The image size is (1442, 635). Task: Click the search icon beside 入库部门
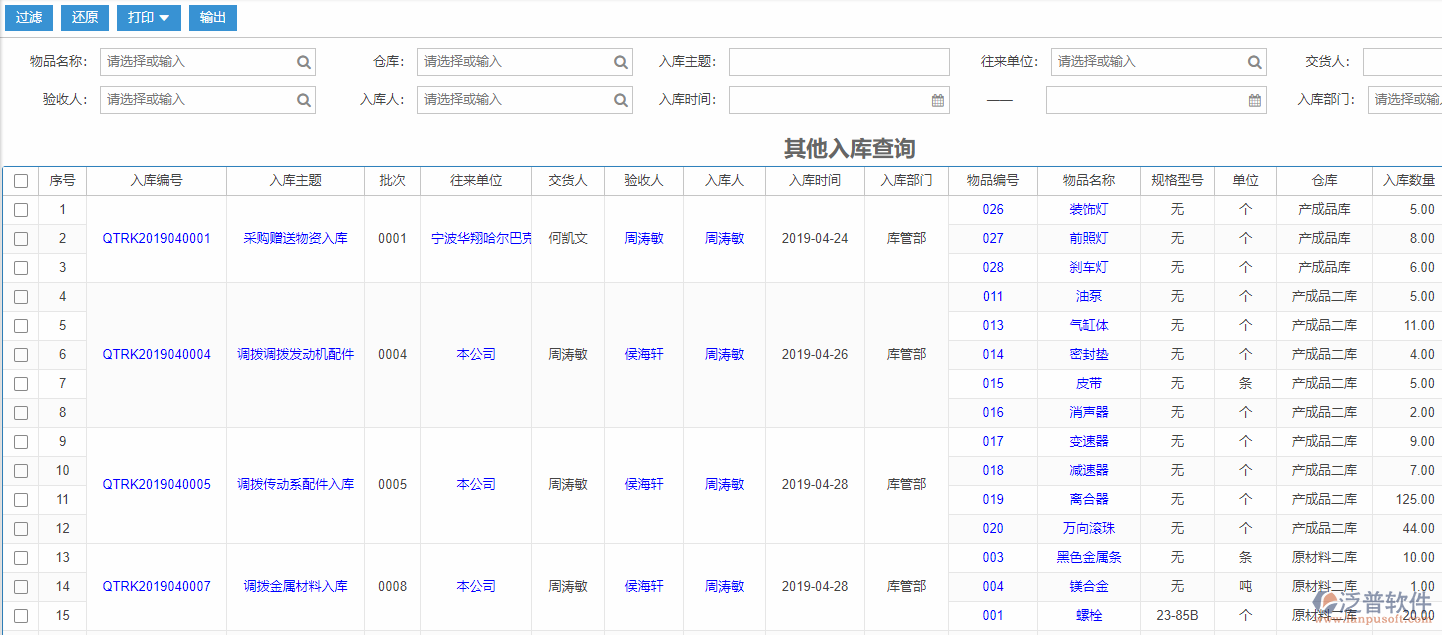tap(1437, 99)
